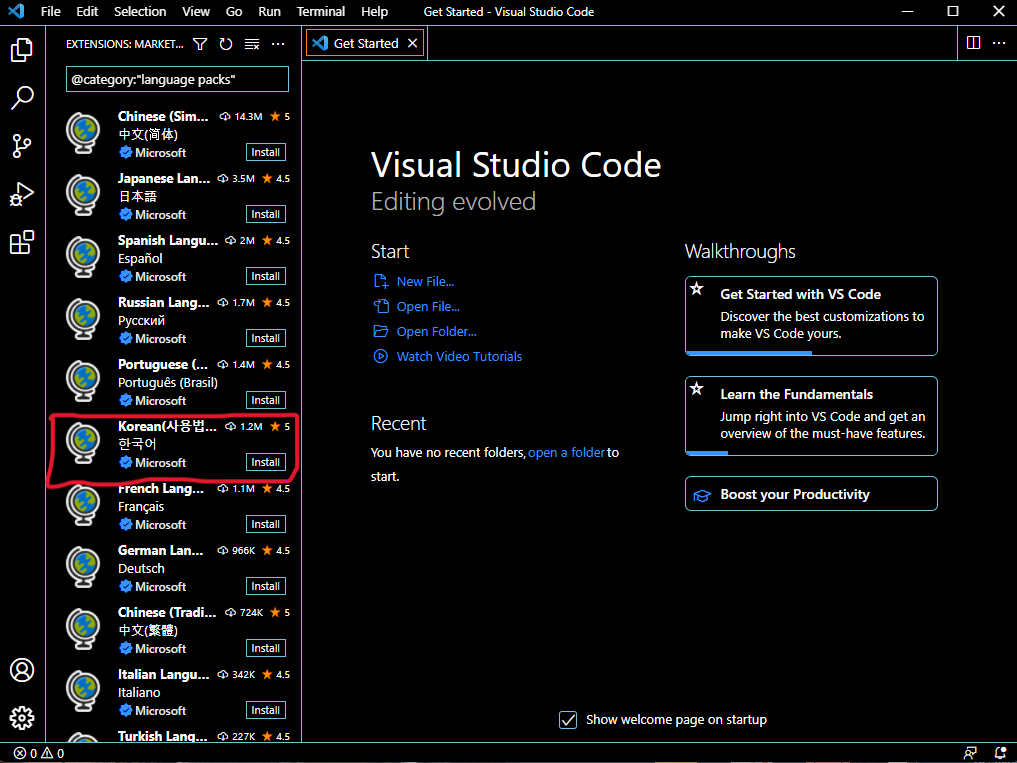This screenshot has height=763, width=1017.
Task: Open Manage gear icon
Action: coord(22,718)
